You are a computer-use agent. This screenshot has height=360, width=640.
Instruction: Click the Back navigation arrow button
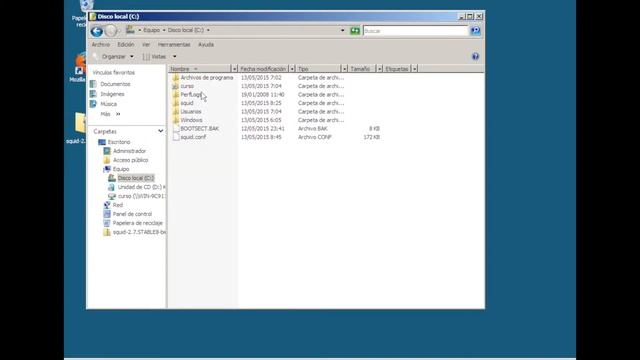click(97, 31)
